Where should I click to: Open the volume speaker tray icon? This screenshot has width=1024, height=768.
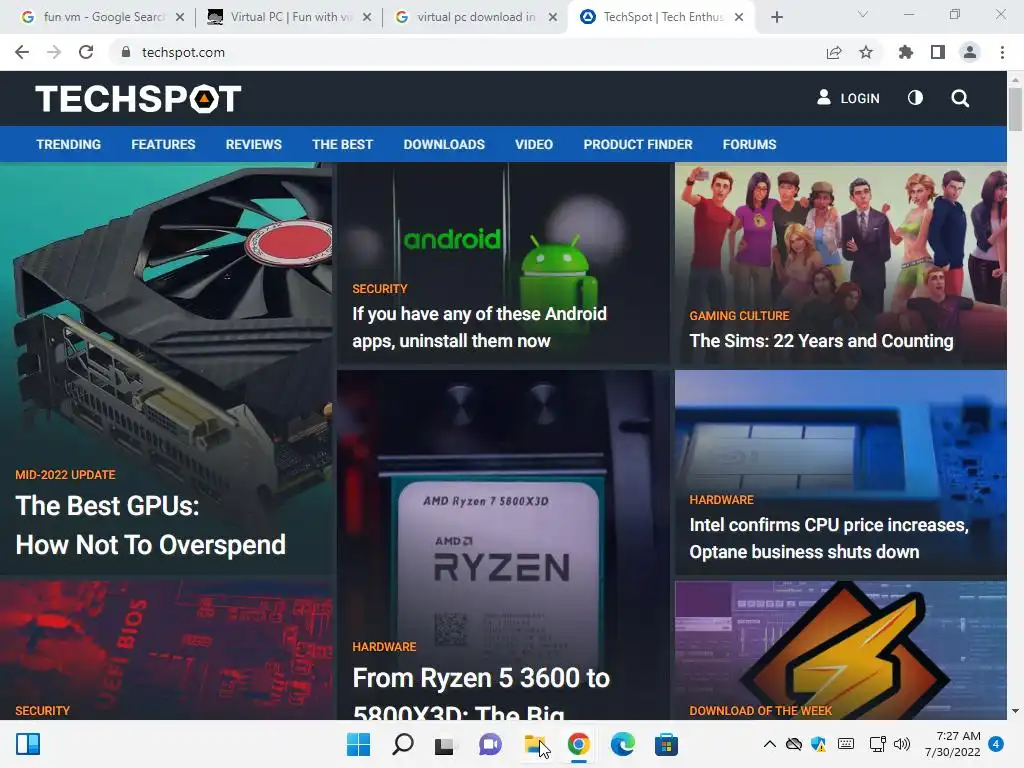click(x=902, y=744)
